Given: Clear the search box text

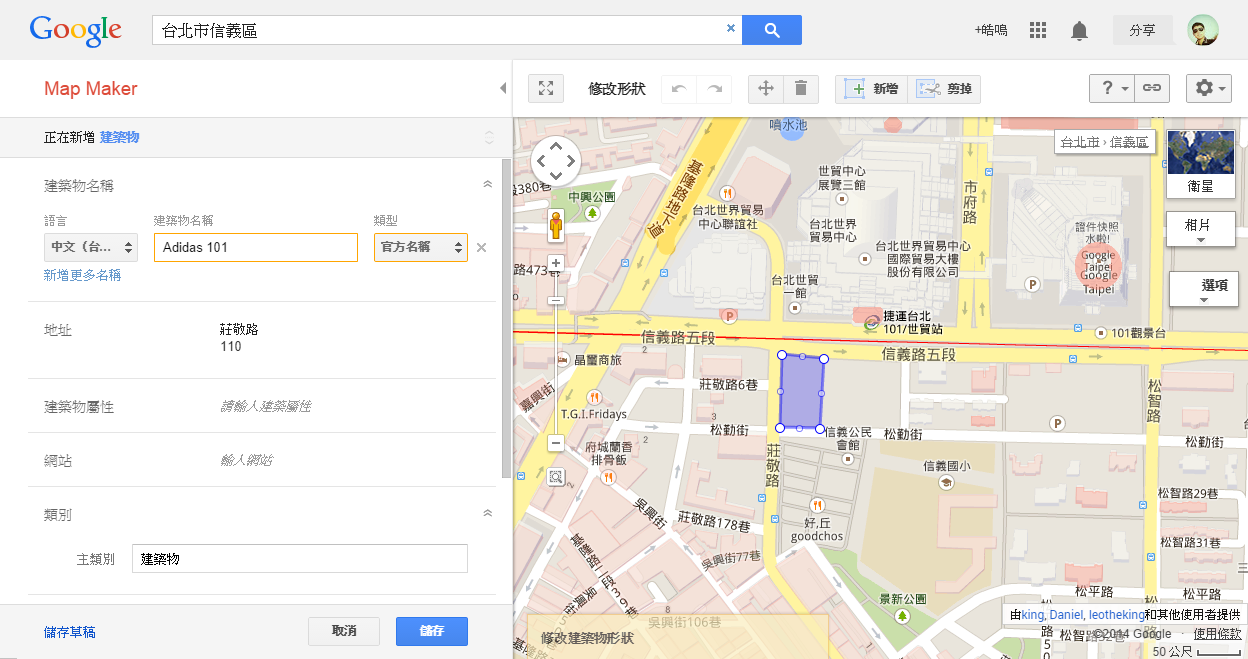Looking at the screenshot, I should (730, 30).
